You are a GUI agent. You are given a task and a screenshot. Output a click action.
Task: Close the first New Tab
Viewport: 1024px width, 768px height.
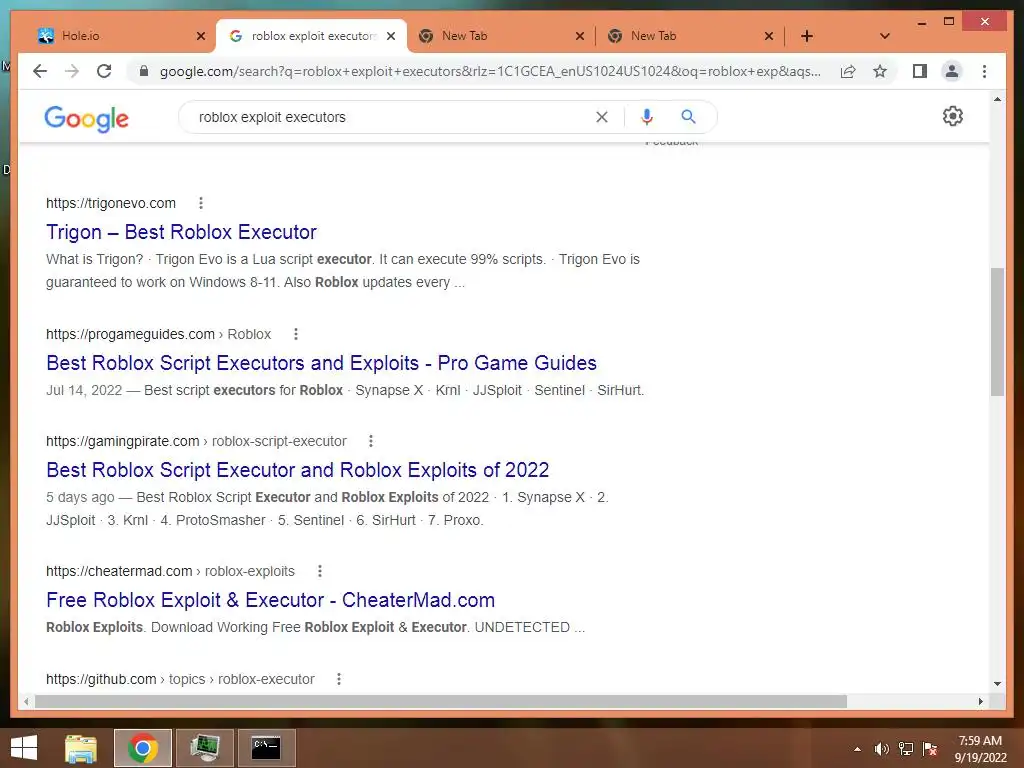580,36
